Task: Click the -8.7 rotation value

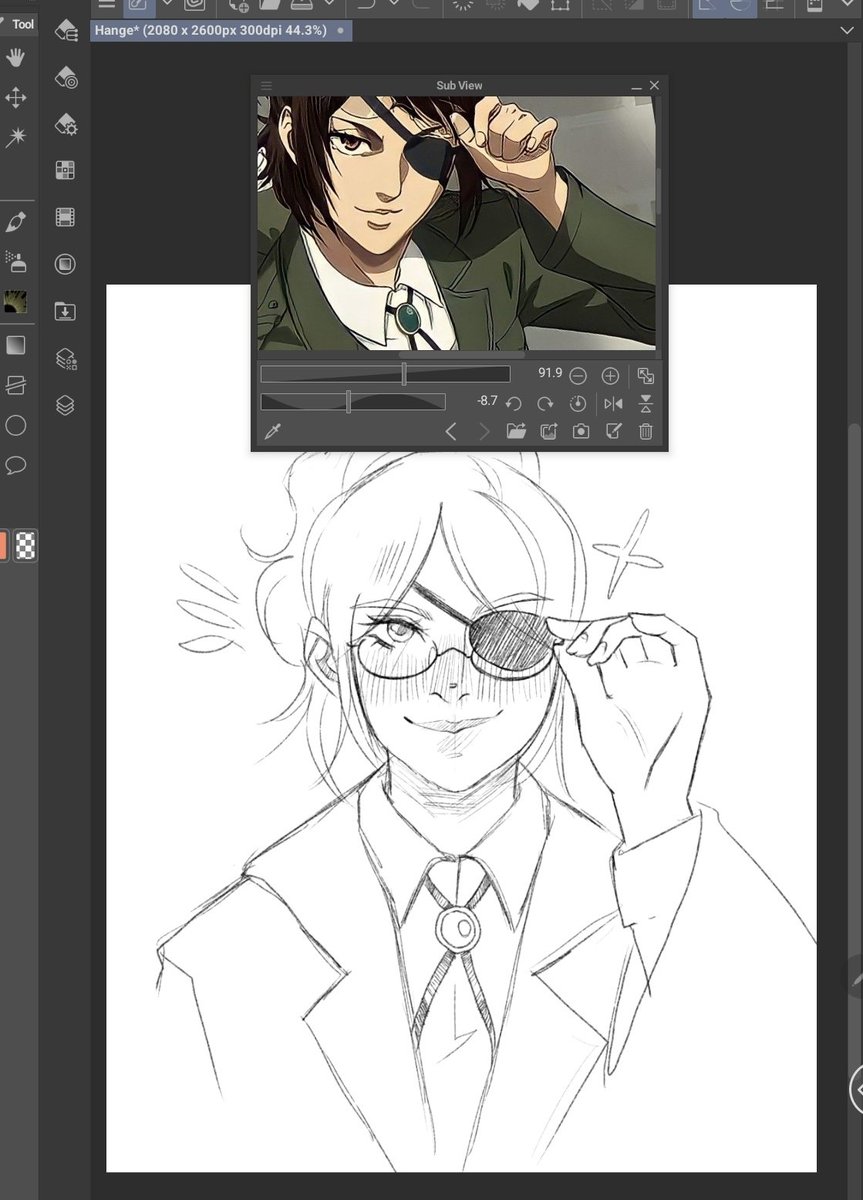Action: (x=487, y=401)
